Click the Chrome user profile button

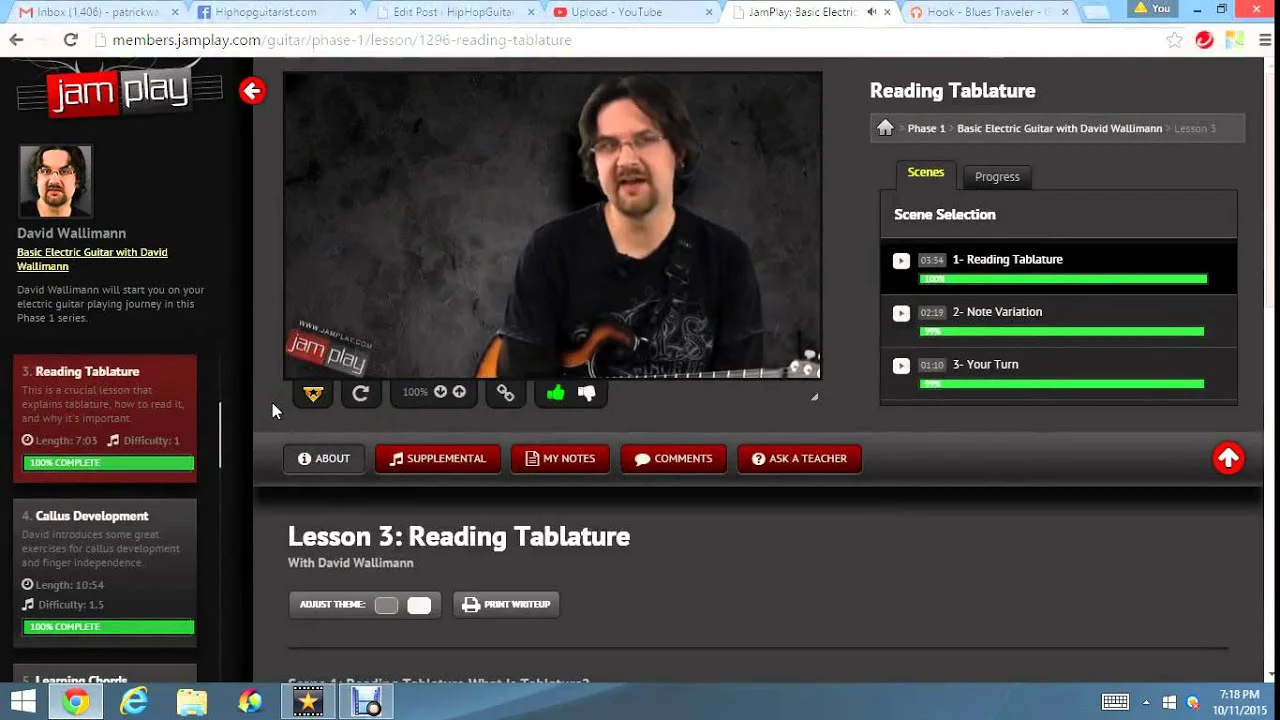click(x=1152, y=9)
